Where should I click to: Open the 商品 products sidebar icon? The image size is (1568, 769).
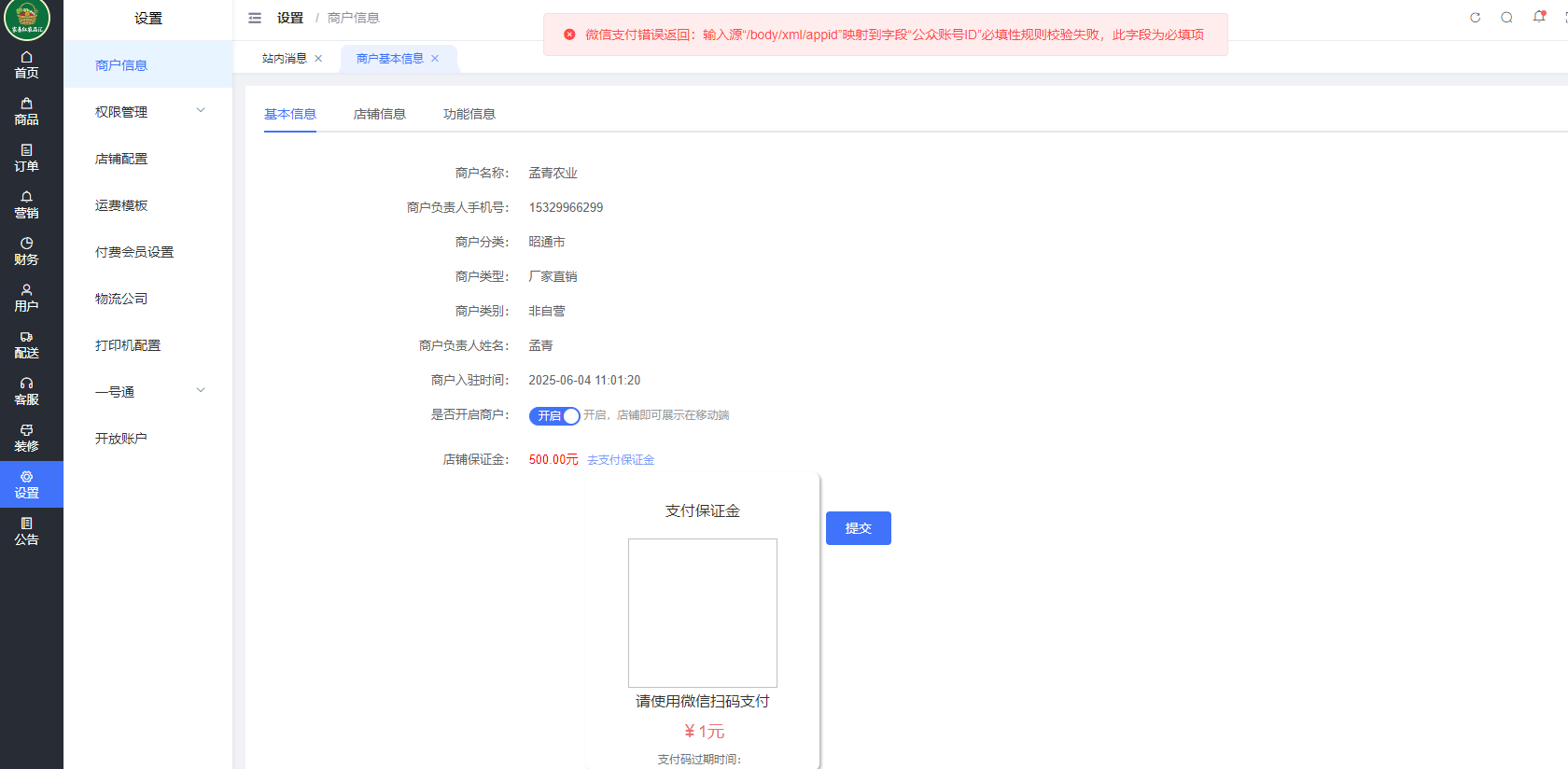point(26,111)
